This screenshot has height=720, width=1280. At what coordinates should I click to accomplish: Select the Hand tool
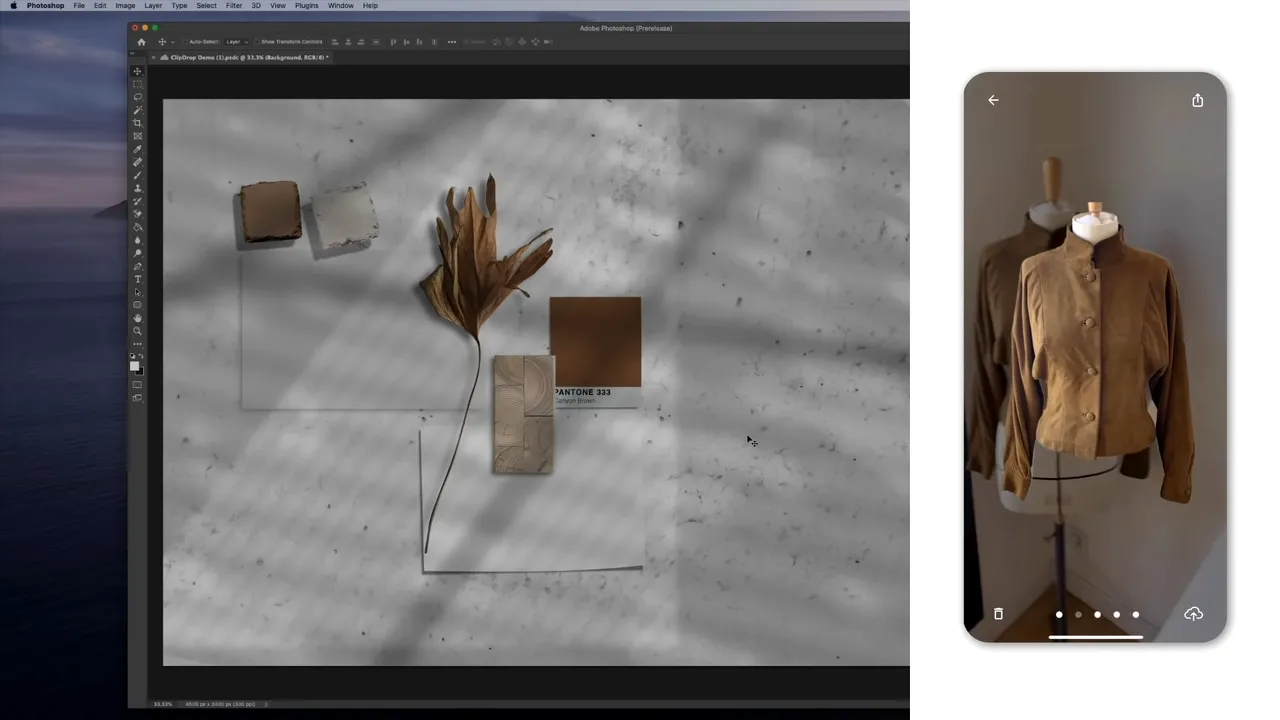click(x=137, y=318)
